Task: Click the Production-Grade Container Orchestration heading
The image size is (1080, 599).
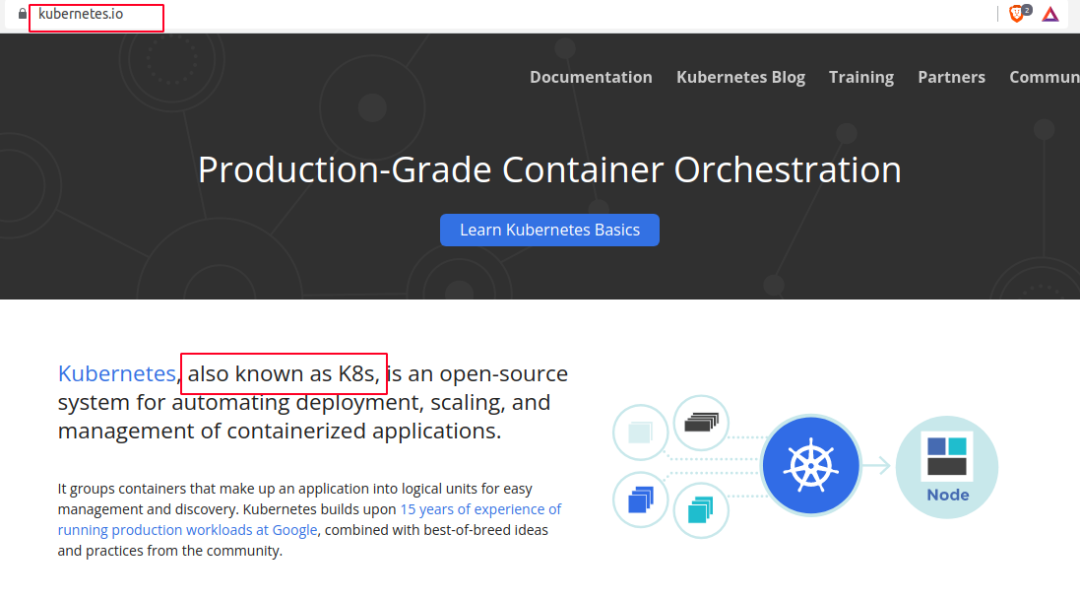Action: click(x=549, y=169)
